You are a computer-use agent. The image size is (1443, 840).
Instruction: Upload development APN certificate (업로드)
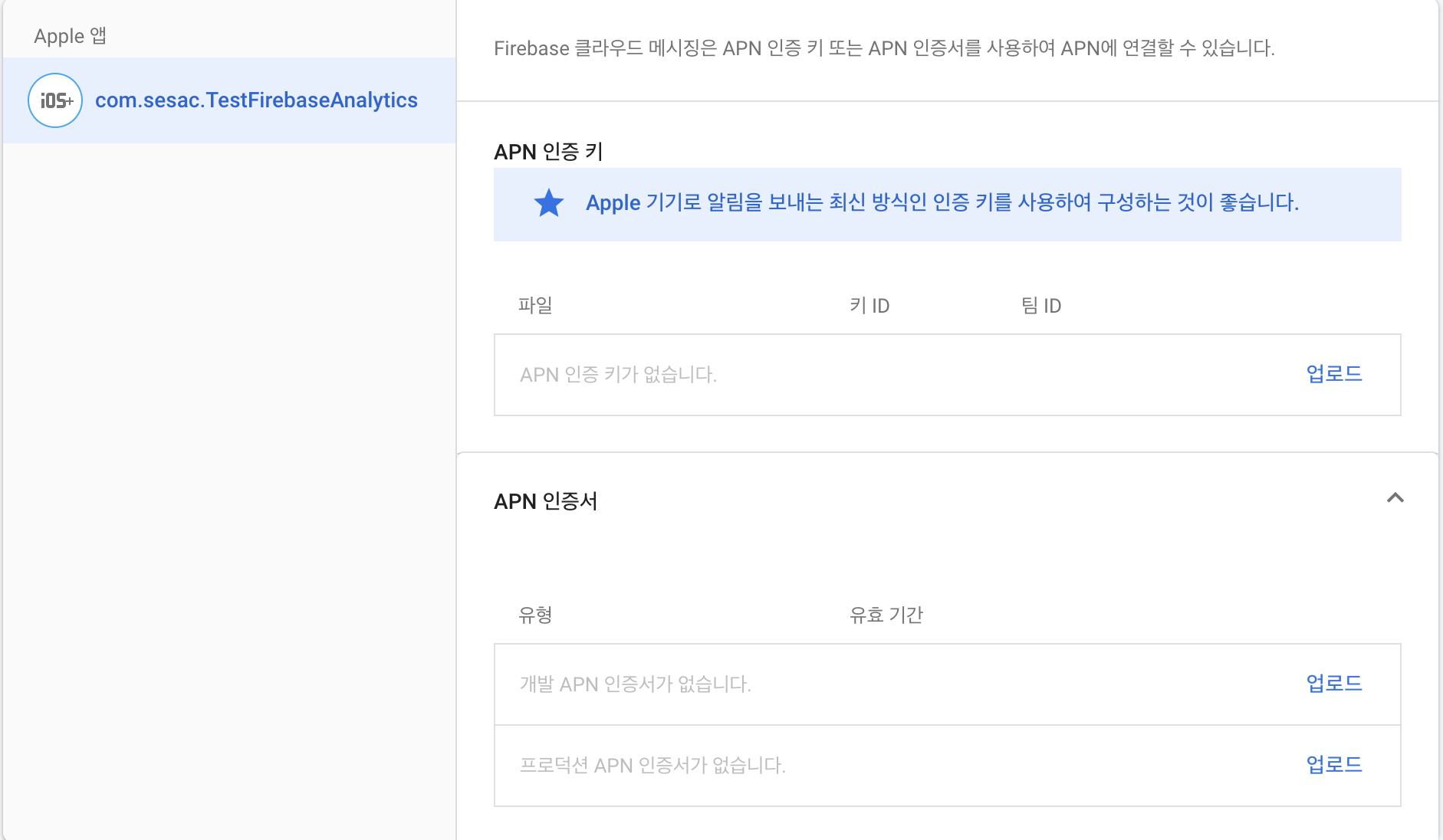[1334, 684]
